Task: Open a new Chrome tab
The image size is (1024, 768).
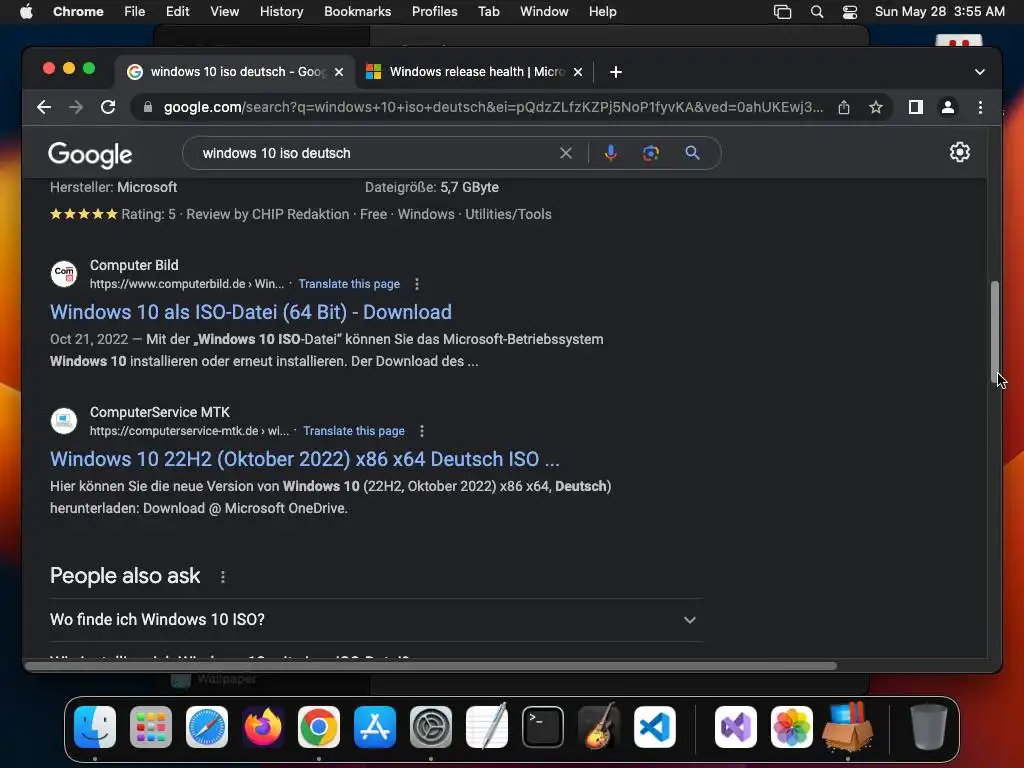Action: tap(615, 72)
